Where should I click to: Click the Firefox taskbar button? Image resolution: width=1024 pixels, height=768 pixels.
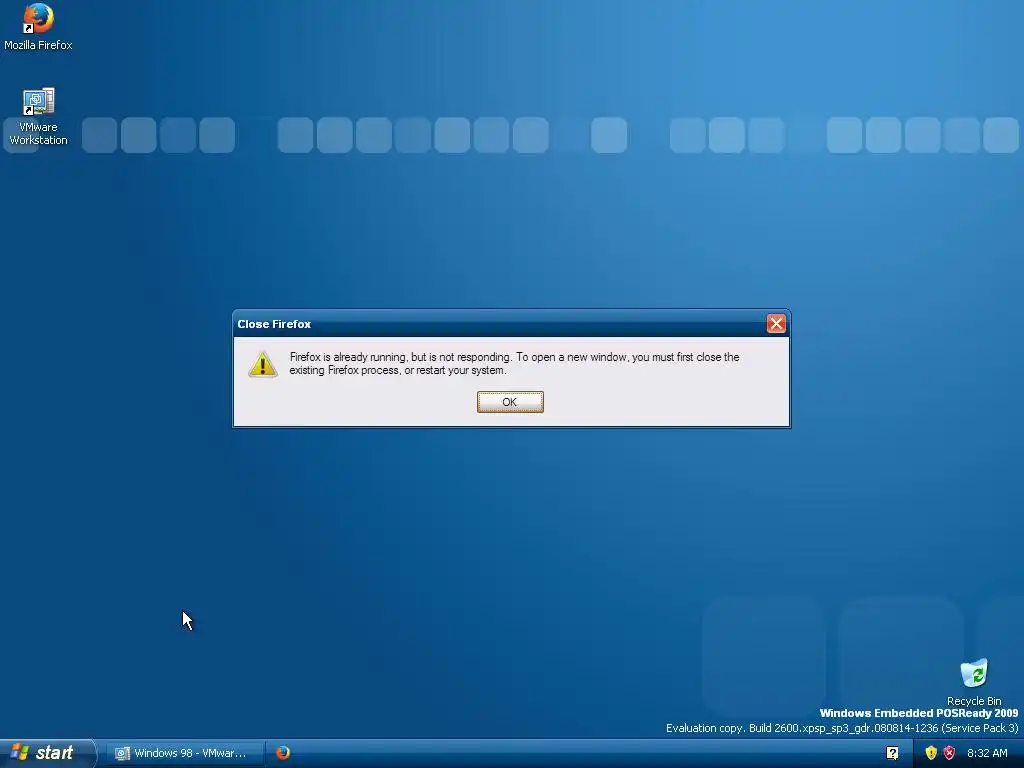283,753
